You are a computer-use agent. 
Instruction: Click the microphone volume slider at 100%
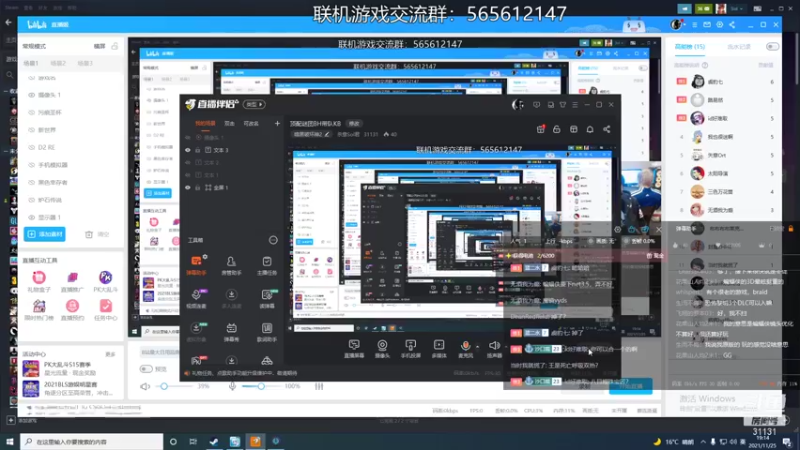tap(261, 387)
